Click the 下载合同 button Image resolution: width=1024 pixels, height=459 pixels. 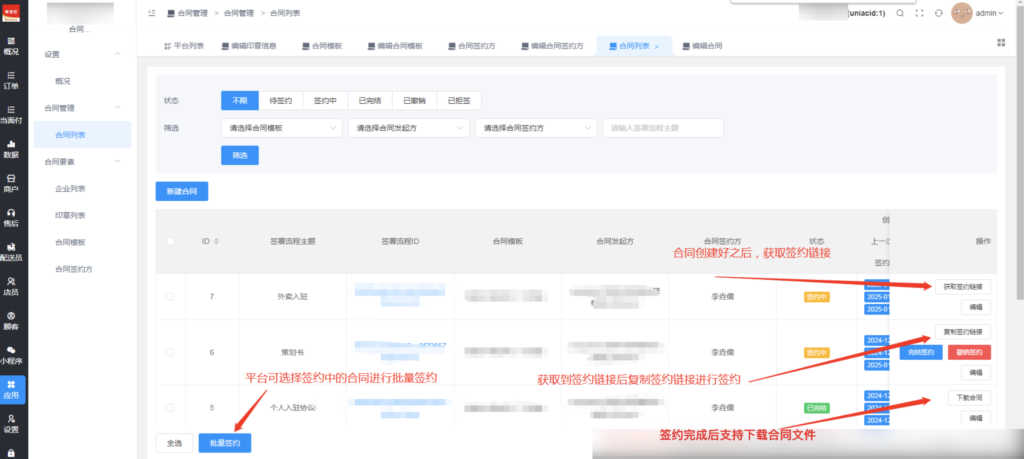click(969, 398)
